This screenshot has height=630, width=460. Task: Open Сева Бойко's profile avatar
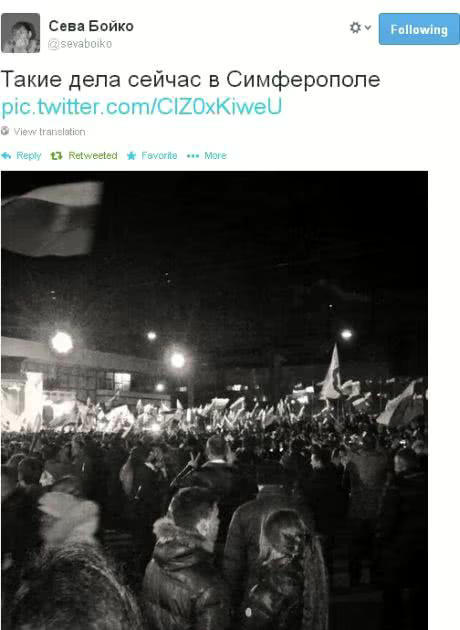(x=20, y=33)
